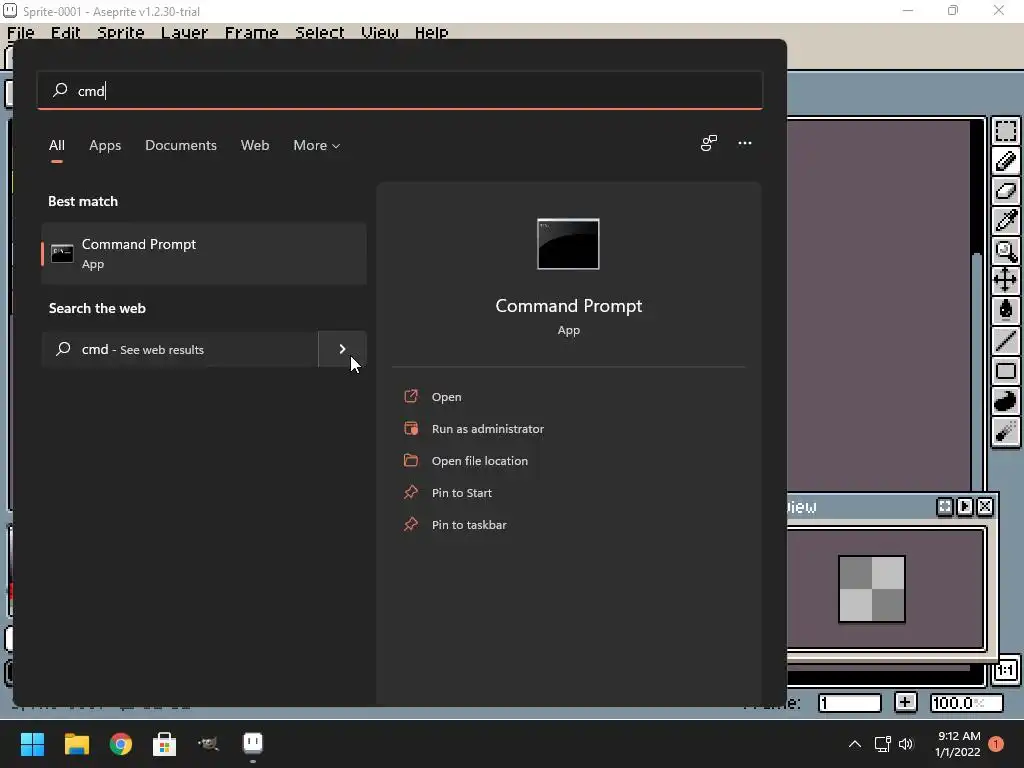Image resolution: width=1024 pixels, height=768 pixels.
Task: Click the large Command Prompt app icon
Action: 568,244
